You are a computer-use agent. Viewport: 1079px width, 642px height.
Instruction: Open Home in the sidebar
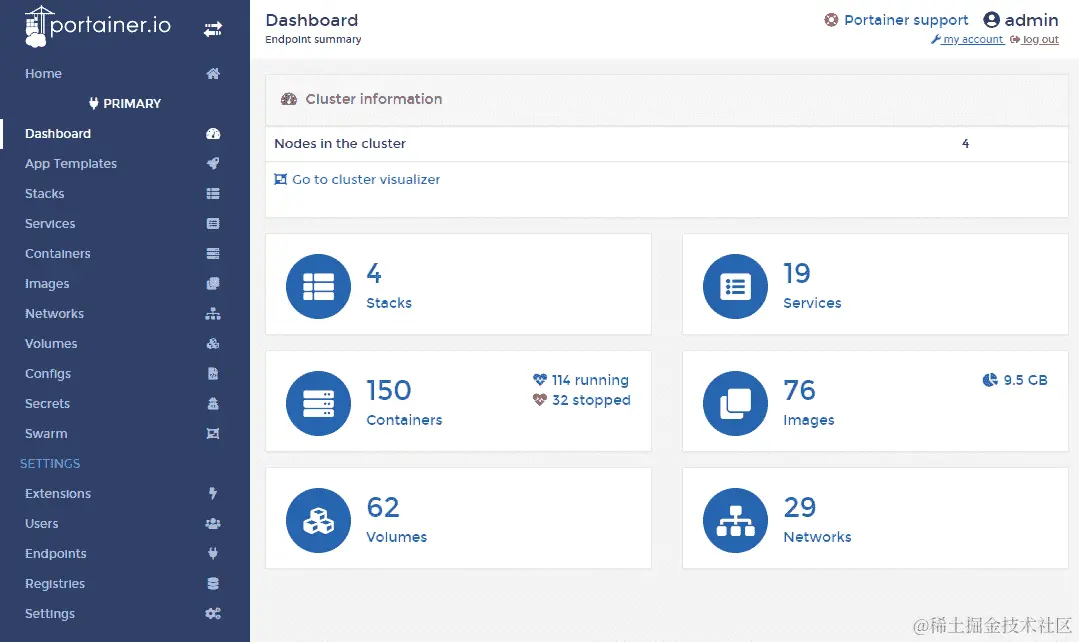click(x=43, y=74)
